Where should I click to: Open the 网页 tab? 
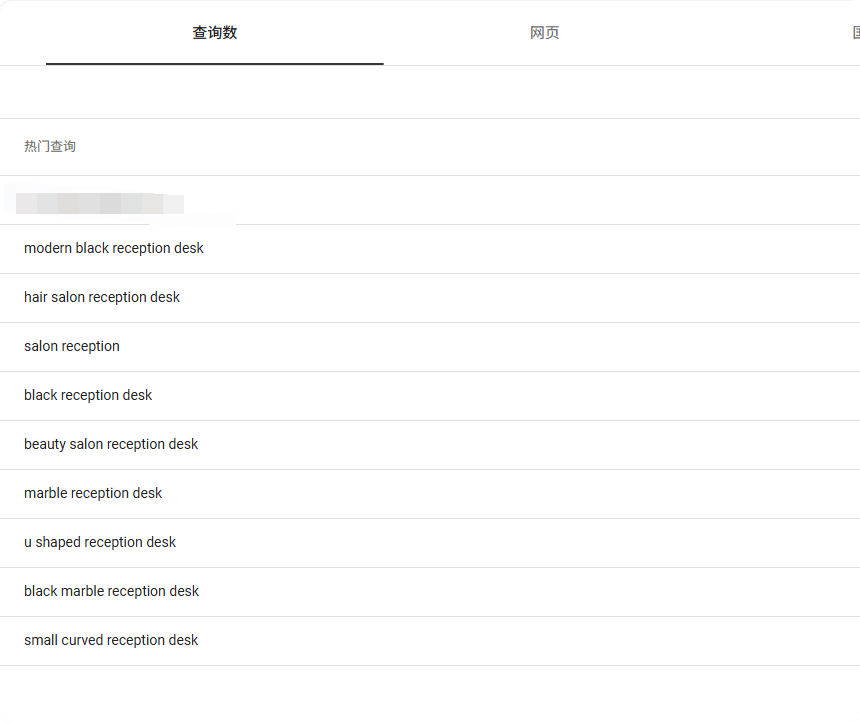click(544, 33)
